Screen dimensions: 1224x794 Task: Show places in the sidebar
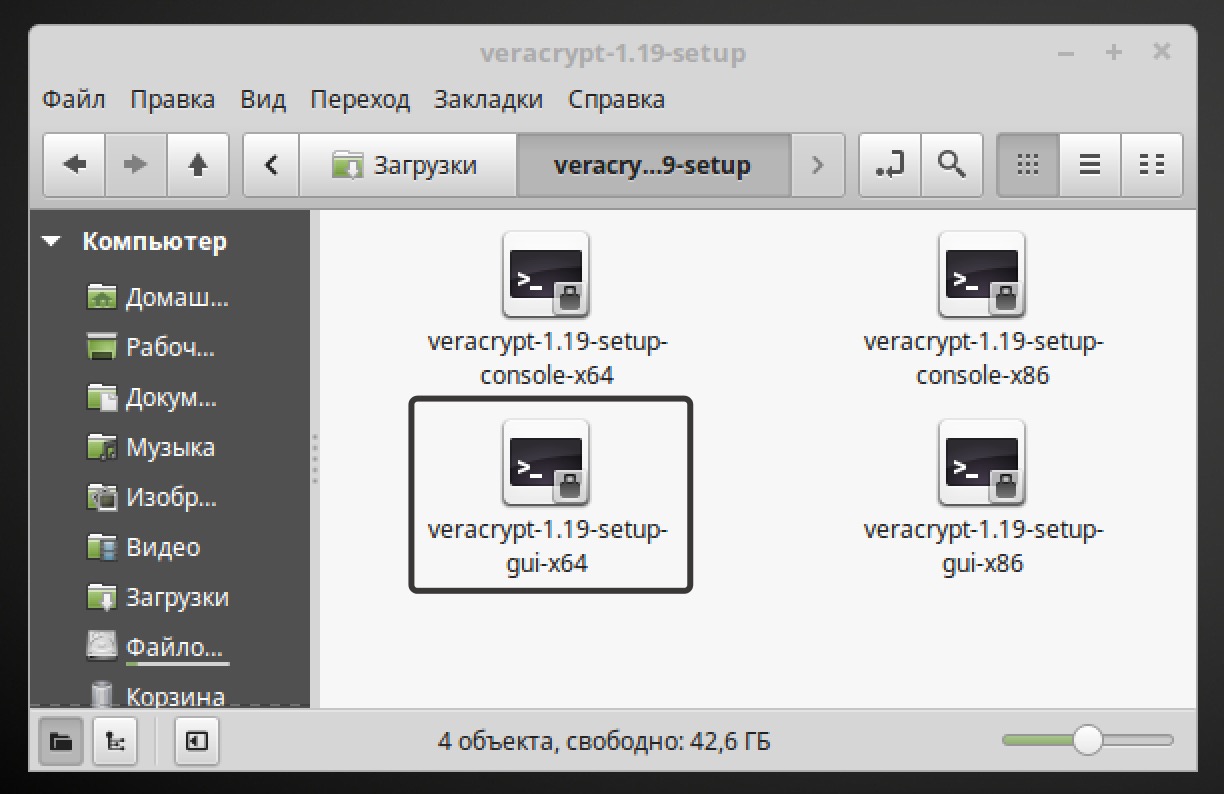click(x=61, y=741)
